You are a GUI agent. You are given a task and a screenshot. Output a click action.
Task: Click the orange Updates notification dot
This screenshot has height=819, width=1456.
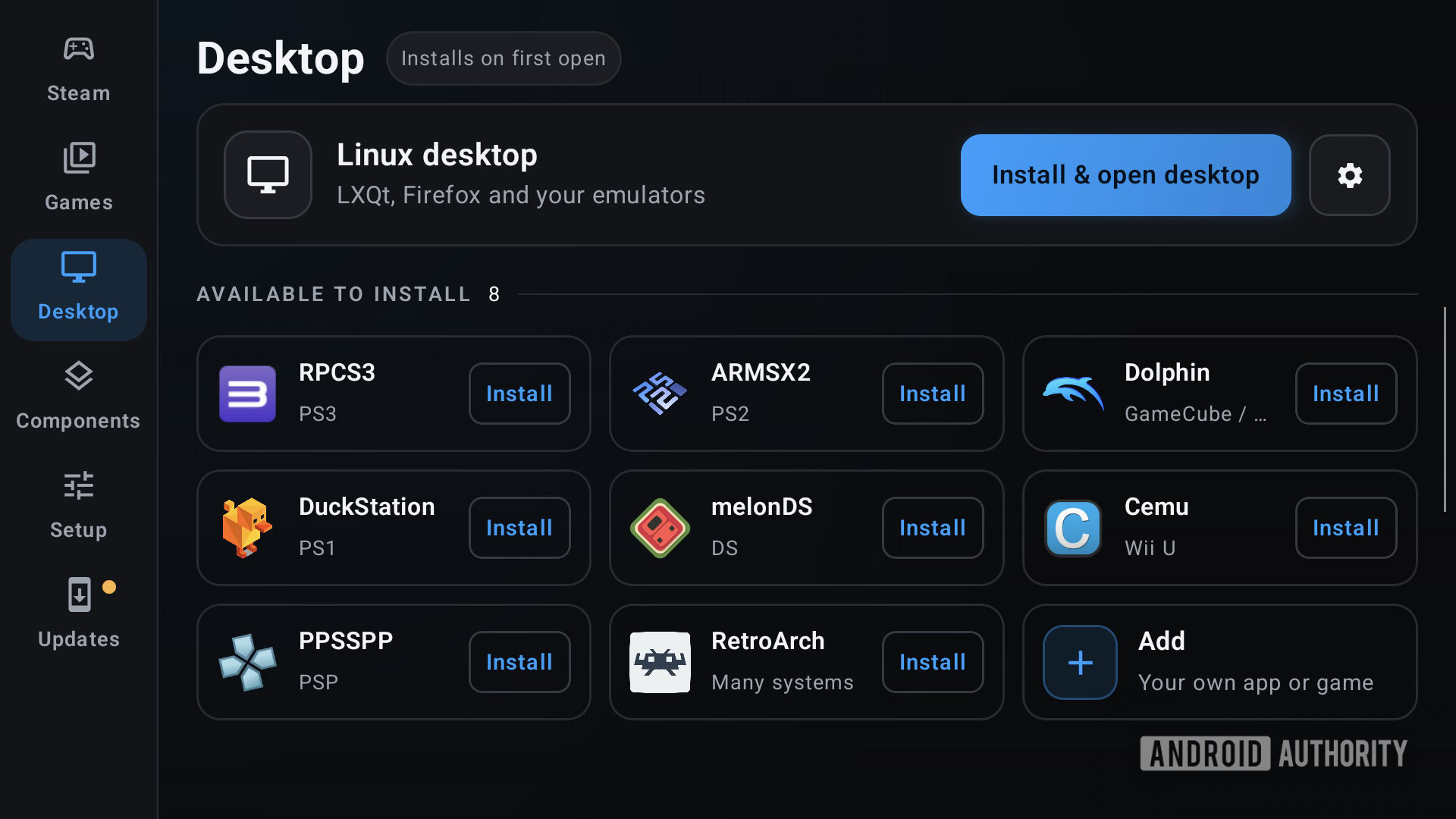[x=109, y=586]
